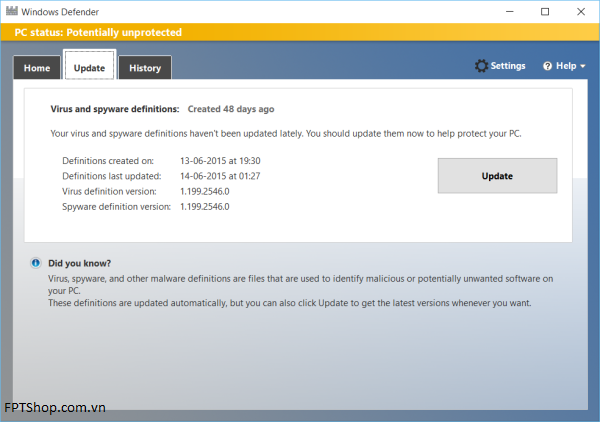600x422 pixels.
Task: Click the sentence 'These definitions are updated automatically'
Action: pyautogui.click(x=290, y=303)
